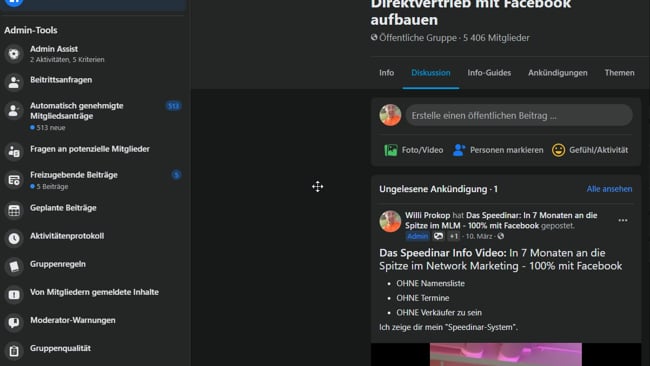Click the Ich zeige dir mein Speedinar-System text
This screenshot has width=650, height=366.
[448, 327]
